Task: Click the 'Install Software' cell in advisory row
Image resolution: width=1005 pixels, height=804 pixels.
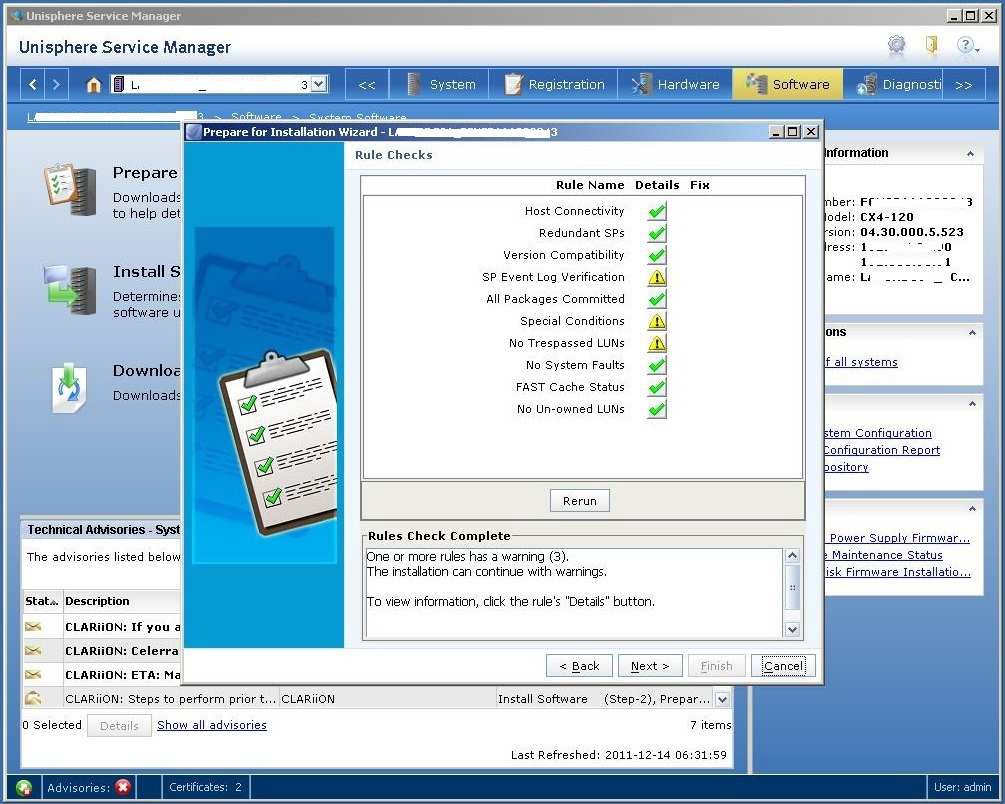Action: coord(542,699)
